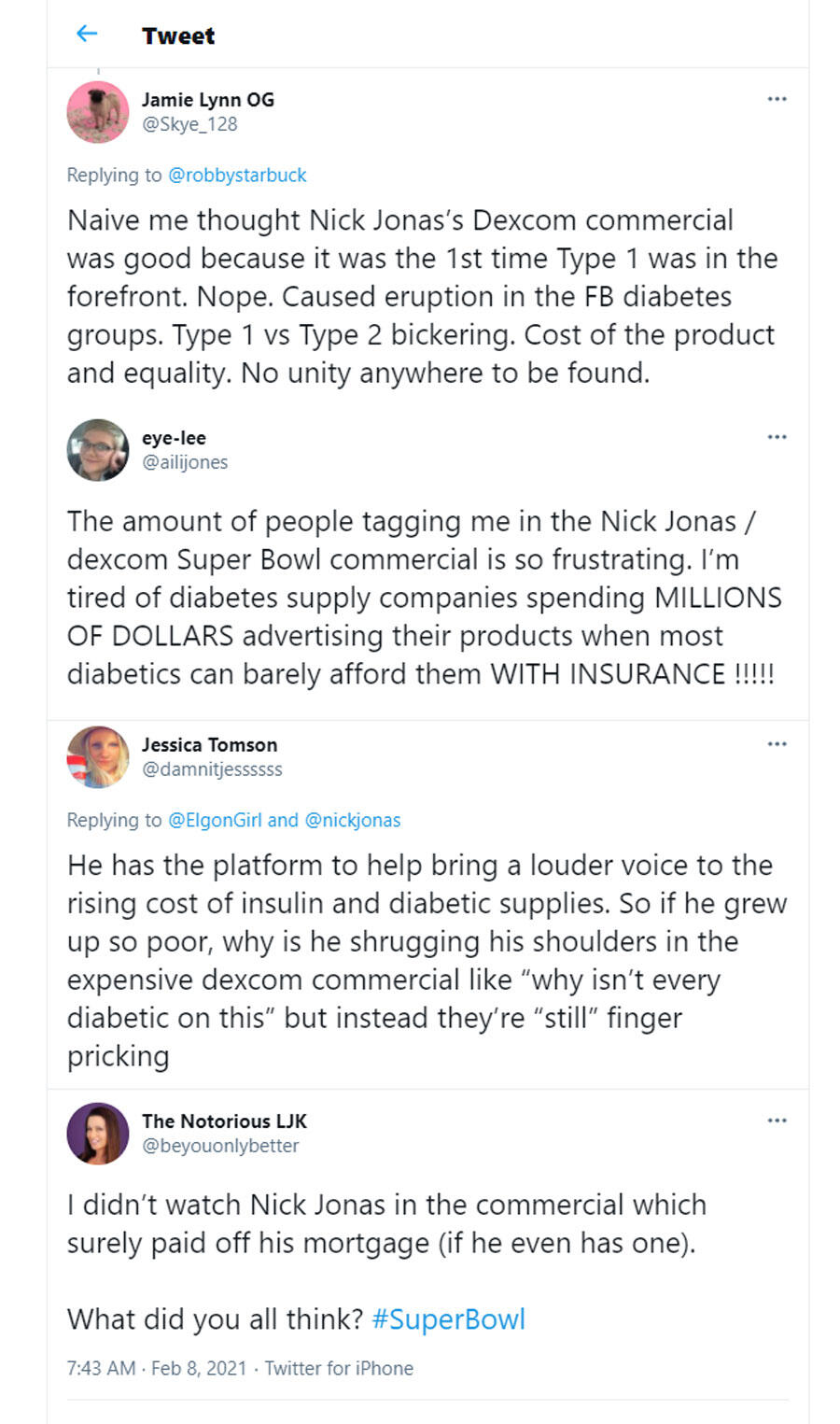Open The Notorious LJK's avatar
Screen dimensions: 840x1424
click(98, 1134)
